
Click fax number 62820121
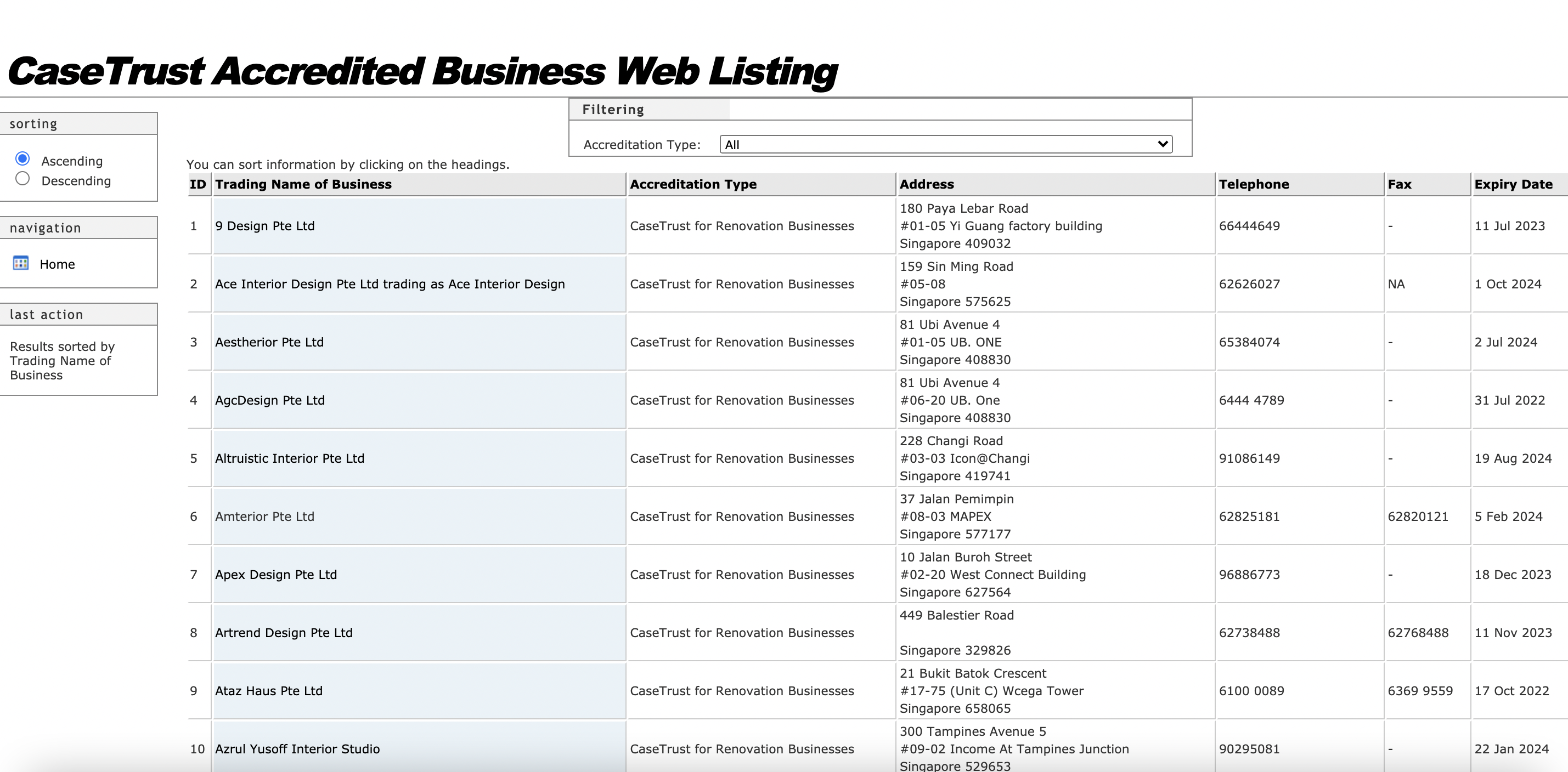pyautogui.click(x=1418, y=516)
